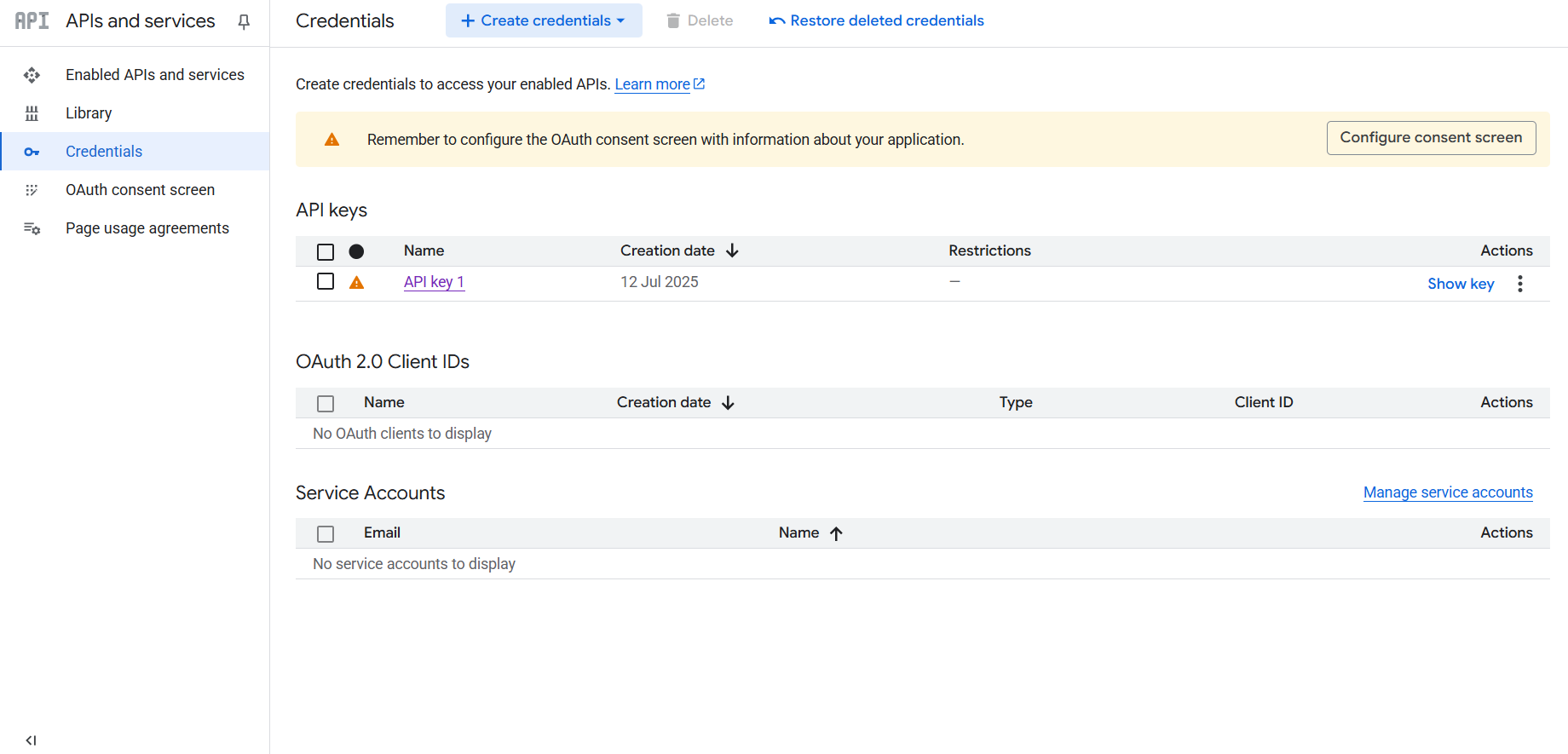Open OAuth consent screen from sidebar

(141, 190)
